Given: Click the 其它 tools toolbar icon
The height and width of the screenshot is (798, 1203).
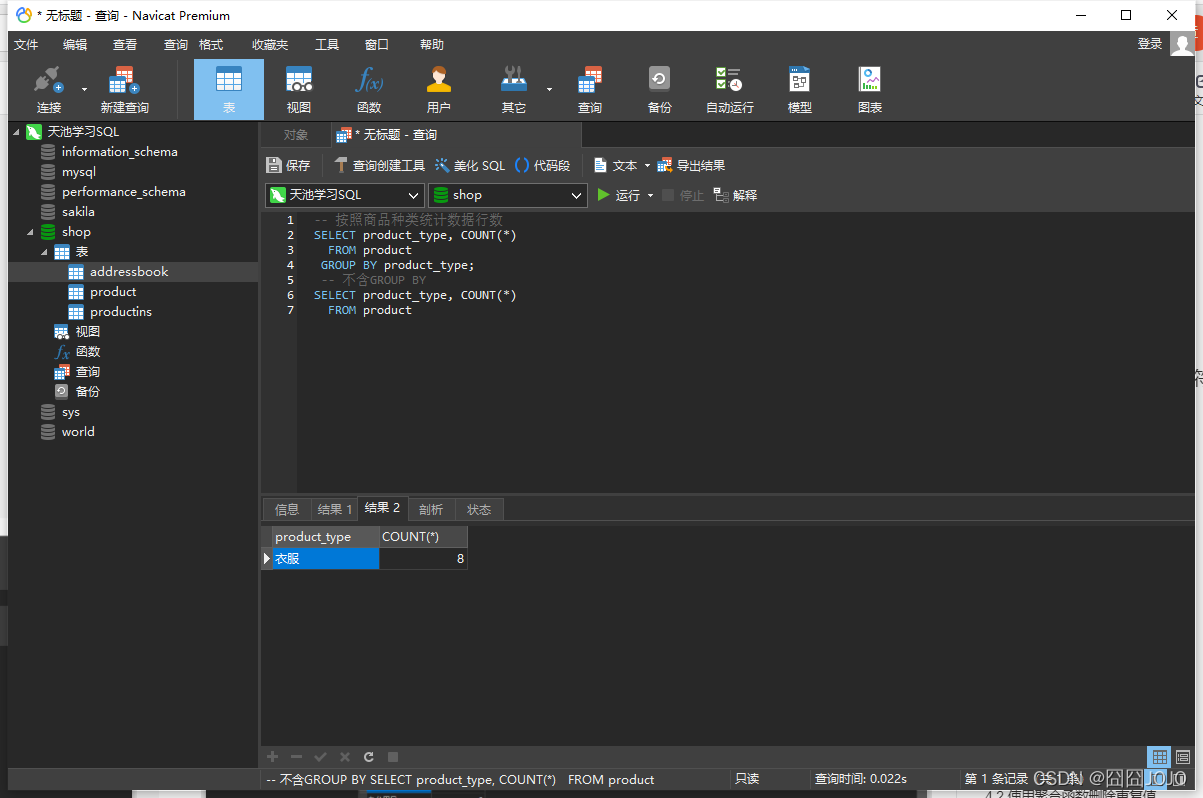Looking at the screenshot, I should pyautogui.click(x=514, y=90).
